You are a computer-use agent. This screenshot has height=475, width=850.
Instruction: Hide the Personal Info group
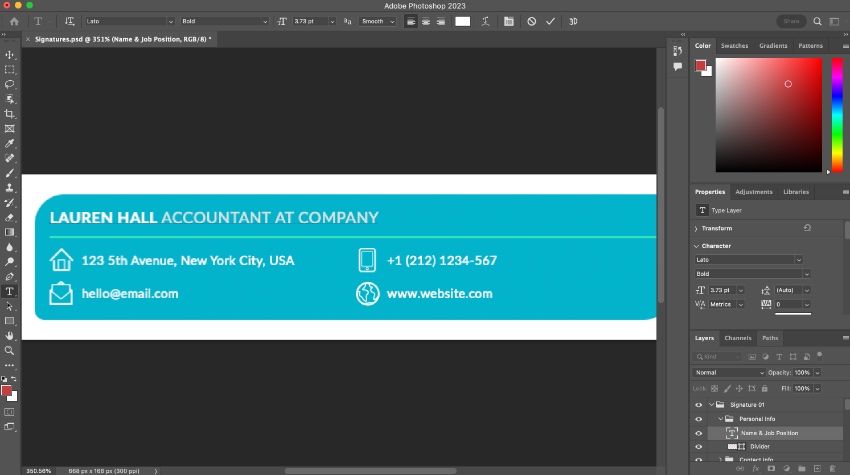698,419
